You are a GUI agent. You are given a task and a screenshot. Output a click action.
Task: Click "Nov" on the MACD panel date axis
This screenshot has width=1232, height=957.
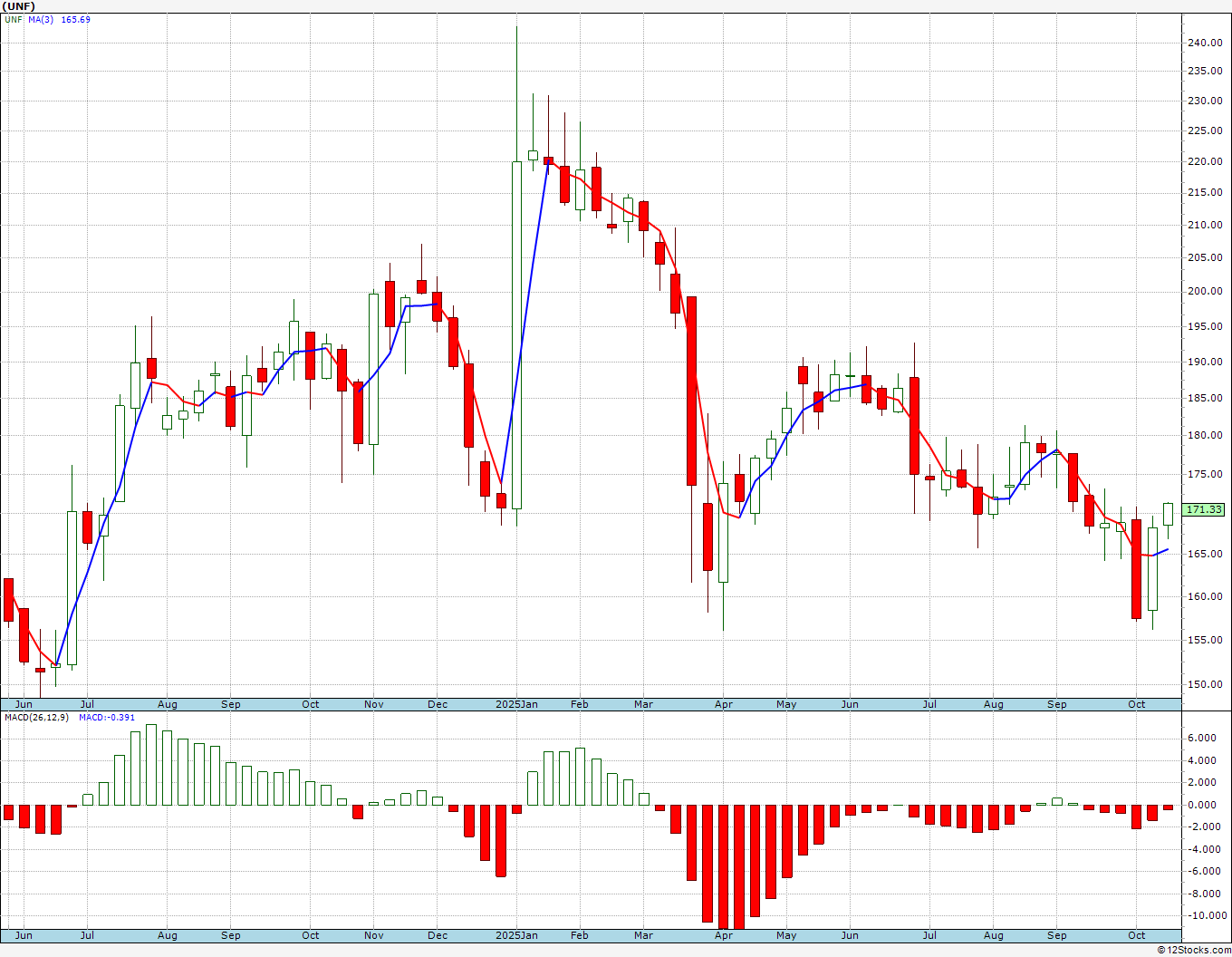coord(374,935)
